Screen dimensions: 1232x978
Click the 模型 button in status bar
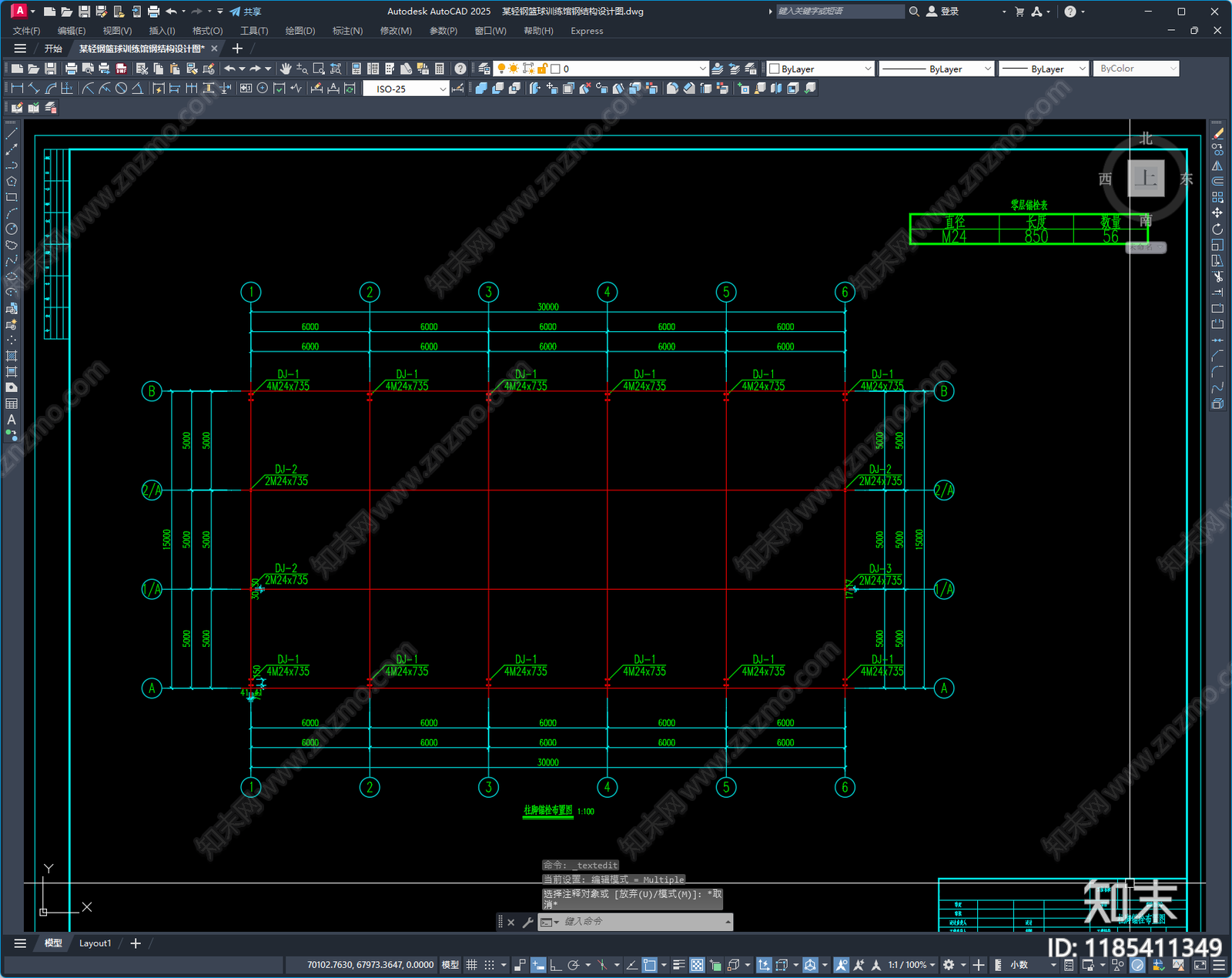450,965
